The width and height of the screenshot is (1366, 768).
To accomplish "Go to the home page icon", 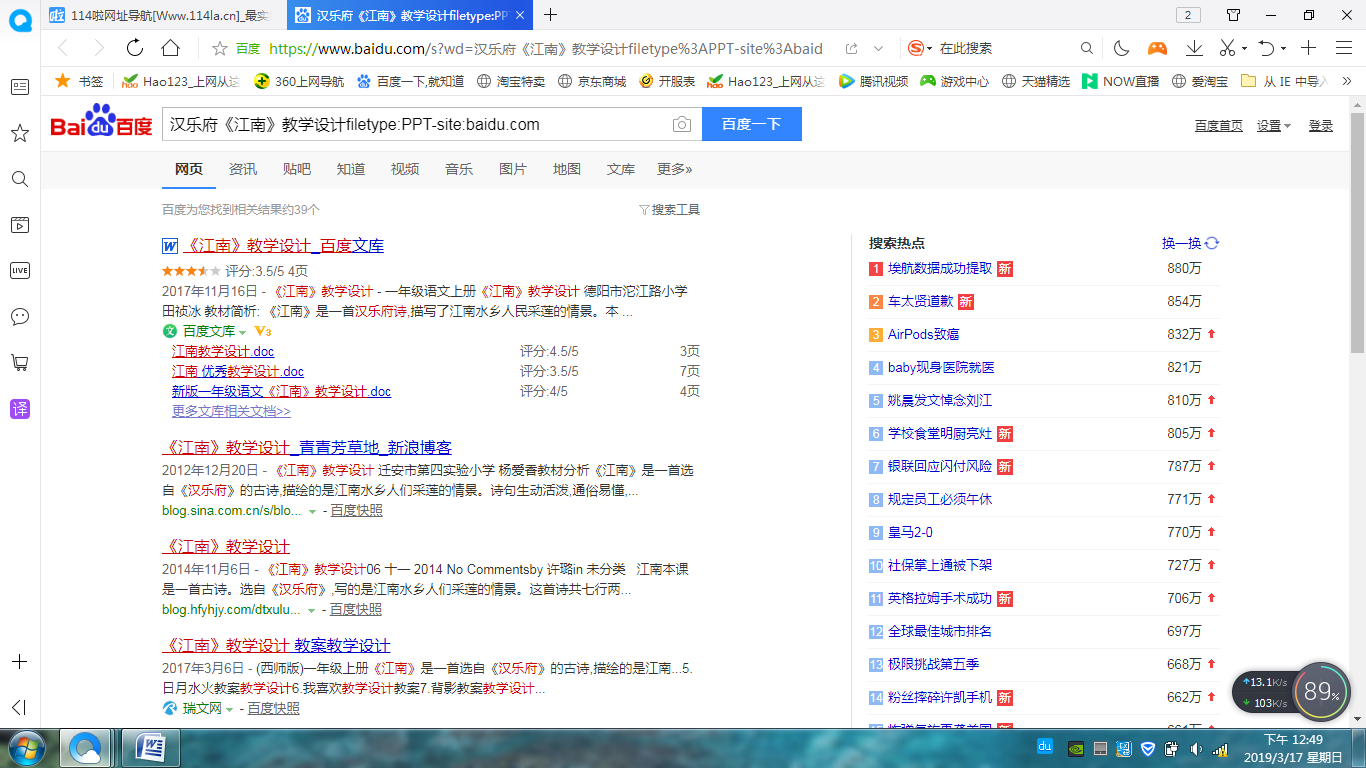I will click(171, 48).
